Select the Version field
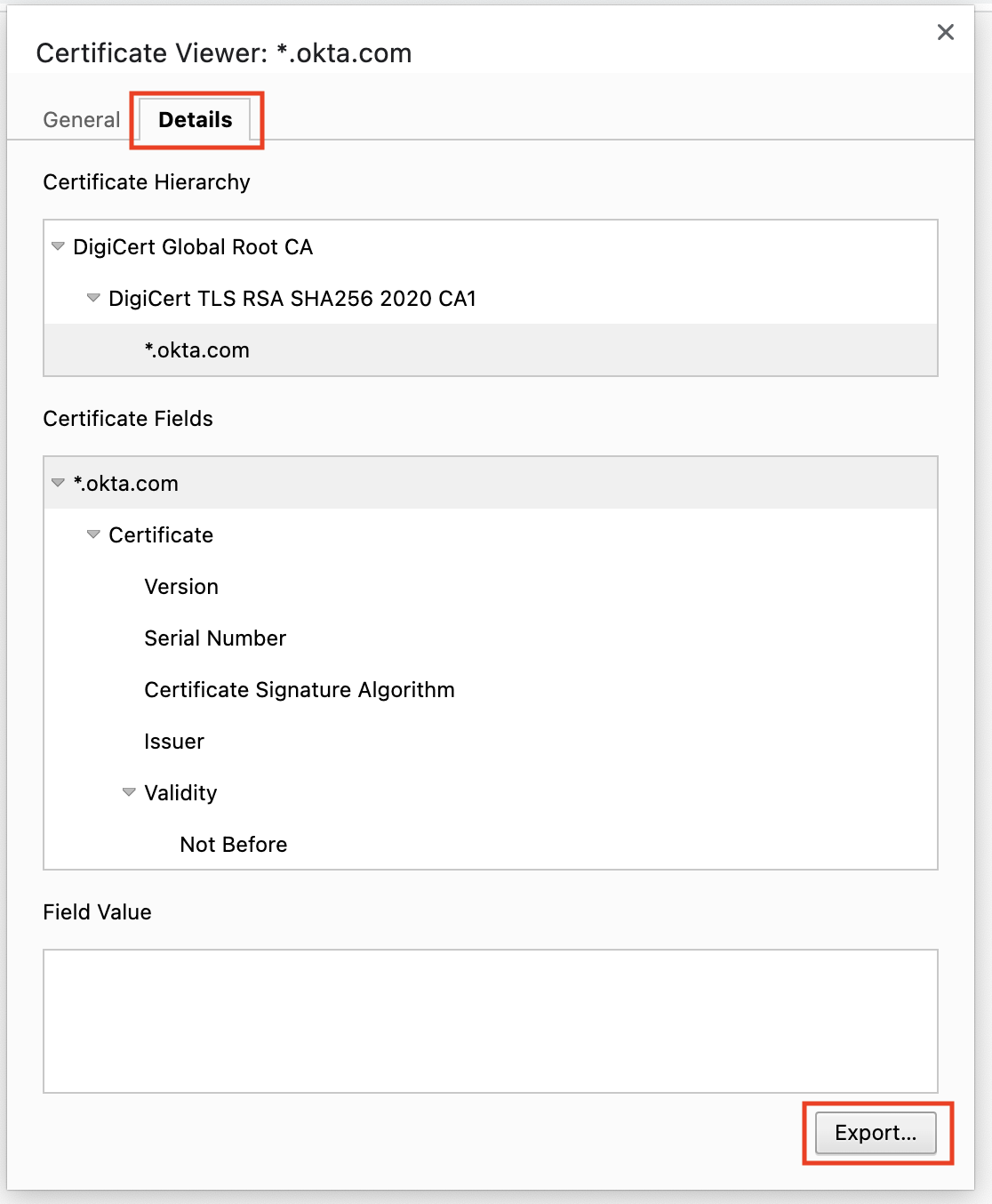 coord(181,586)
